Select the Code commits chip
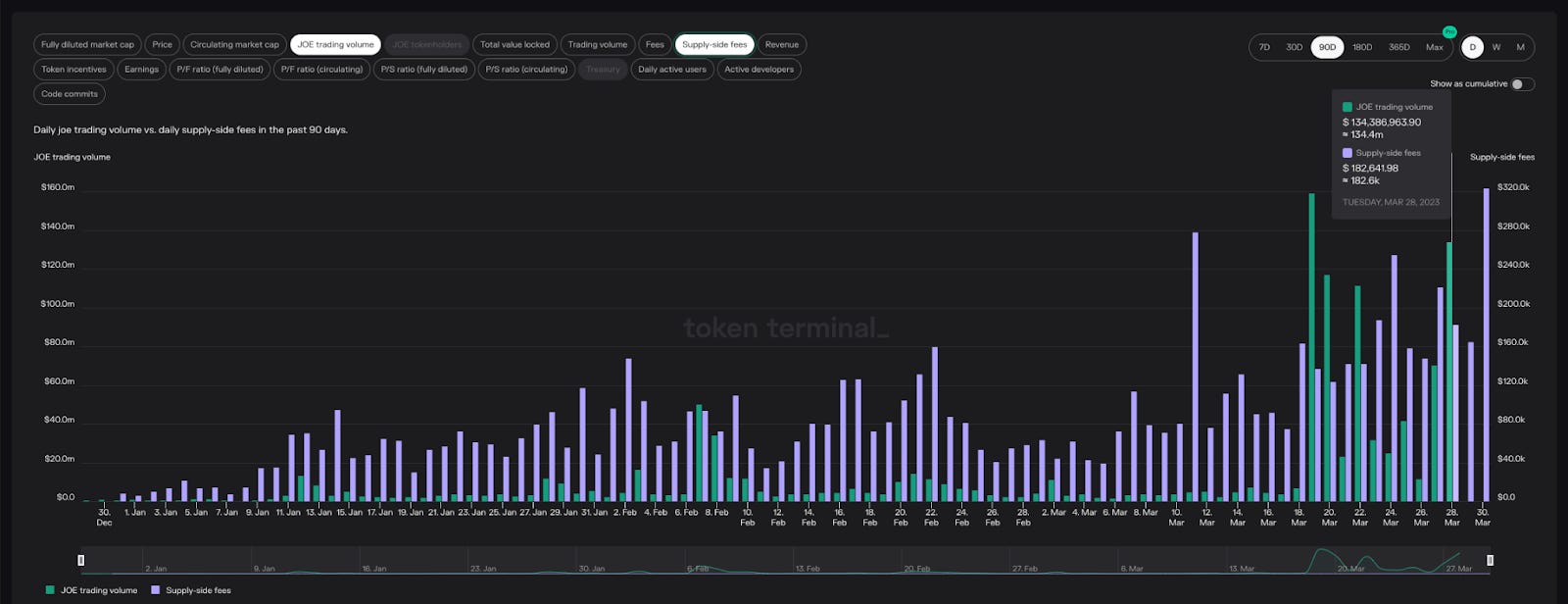Screen dimensions: 1568x604 (x=70, y=94)
